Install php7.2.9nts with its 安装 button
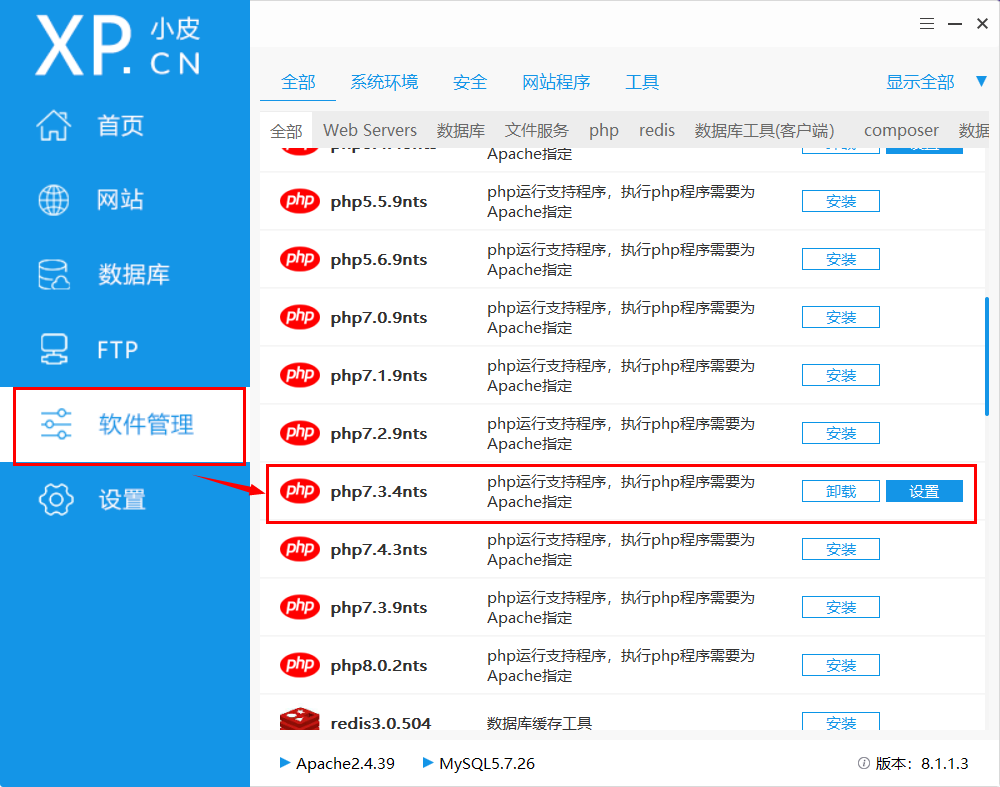1000x787 pixels. [841, 433]
